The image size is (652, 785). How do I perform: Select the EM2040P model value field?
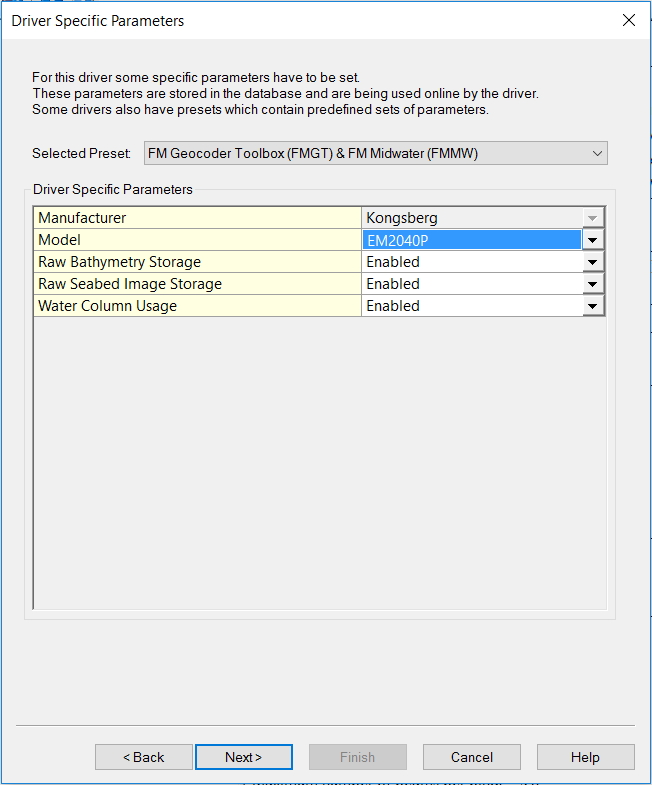[x=471, y=240]
